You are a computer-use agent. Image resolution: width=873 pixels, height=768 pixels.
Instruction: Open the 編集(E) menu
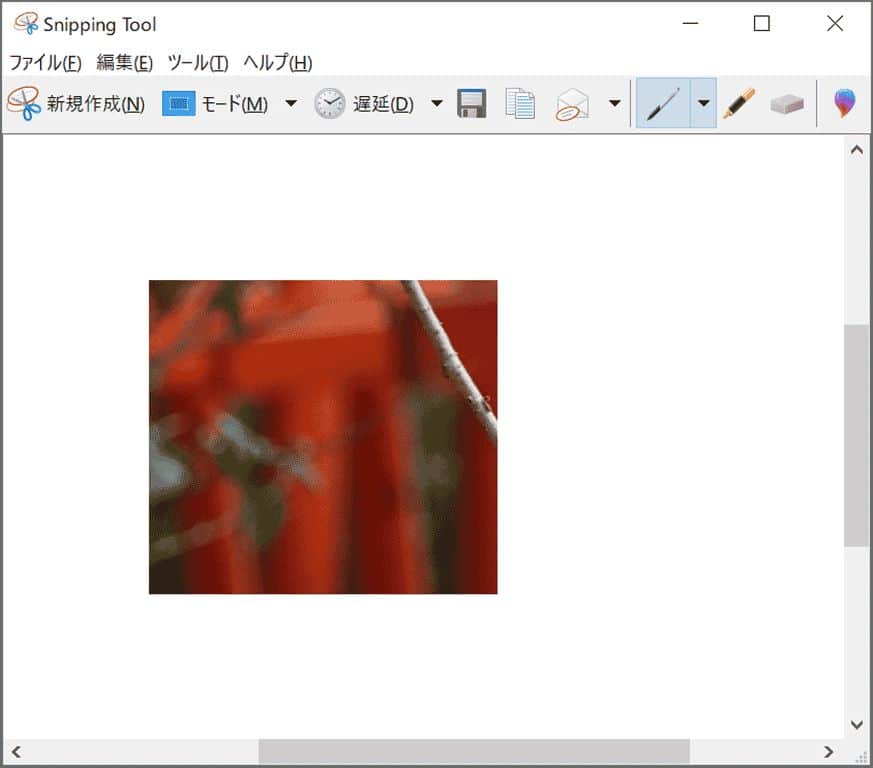tap(125, 62)
